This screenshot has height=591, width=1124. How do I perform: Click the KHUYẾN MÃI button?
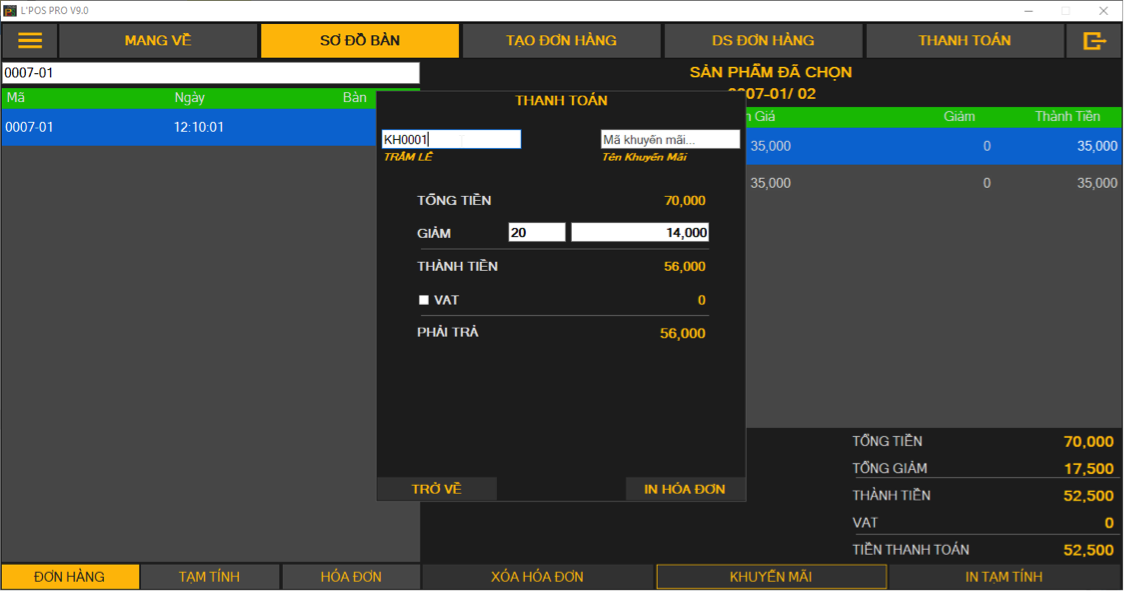771,577
